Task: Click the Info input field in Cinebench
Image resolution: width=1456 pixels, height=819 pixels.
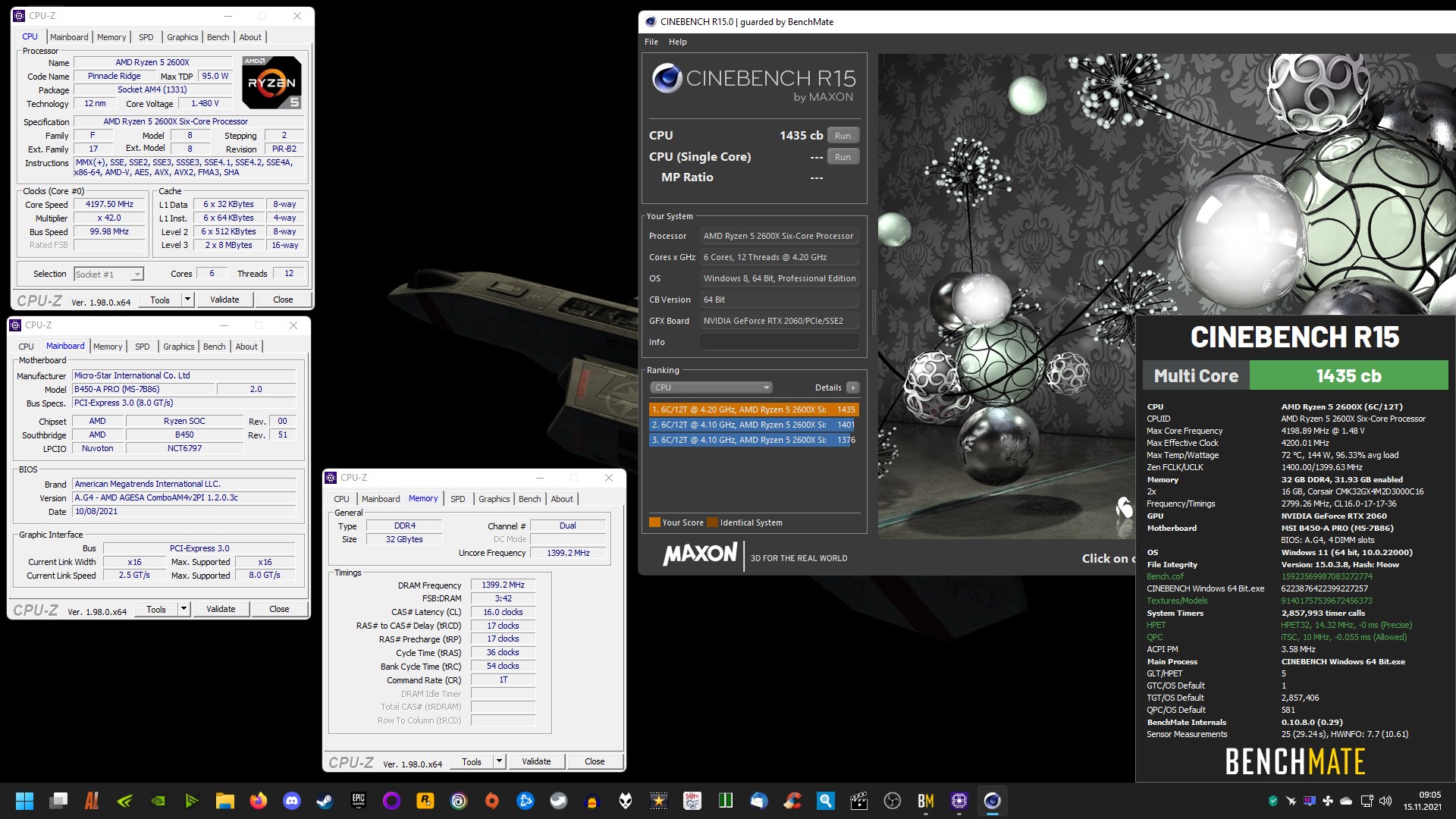Action: pos(780,342)
